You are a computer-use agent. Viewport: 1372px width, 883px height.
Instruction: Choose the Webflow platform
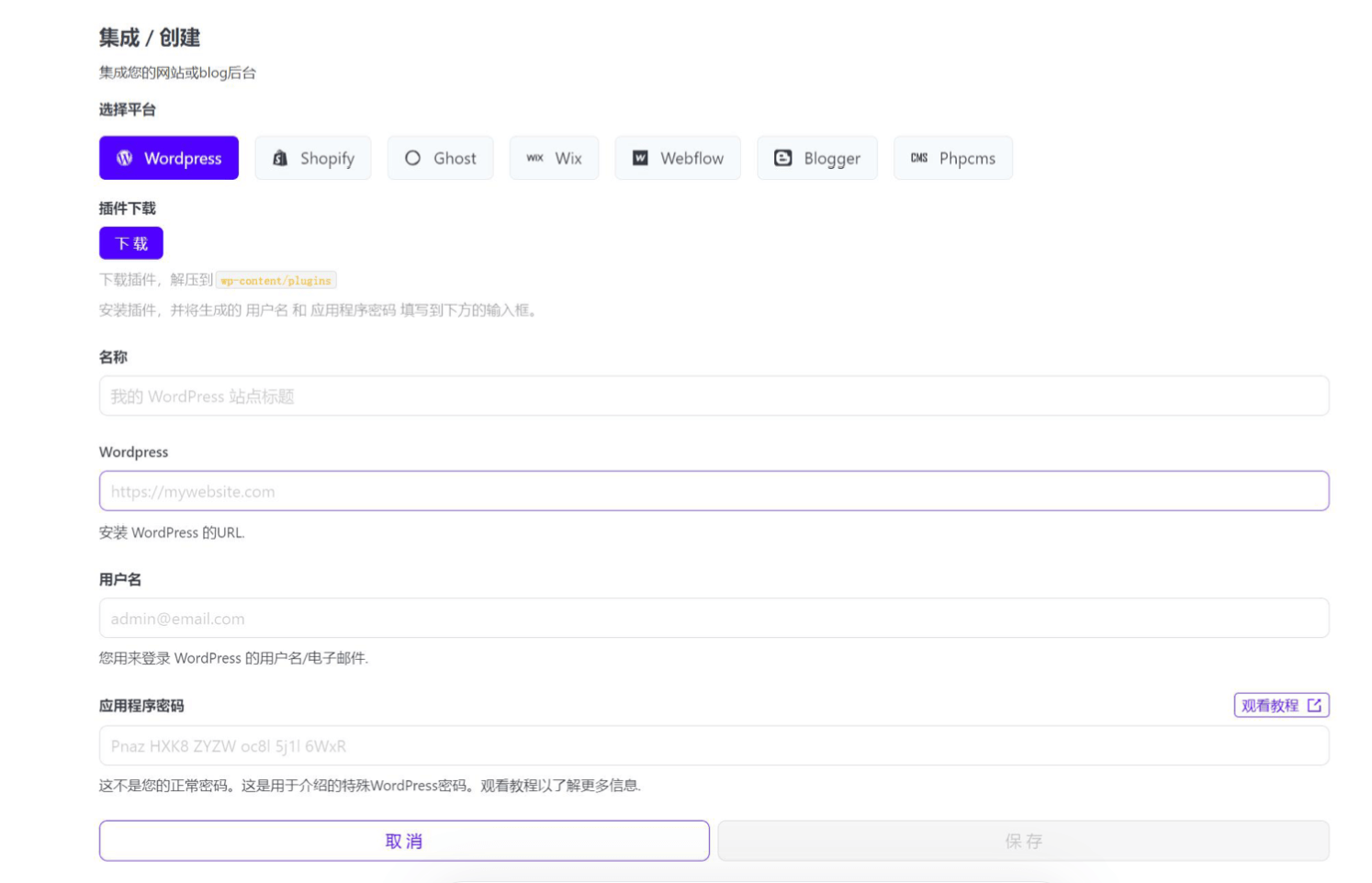tap(678, 158)
